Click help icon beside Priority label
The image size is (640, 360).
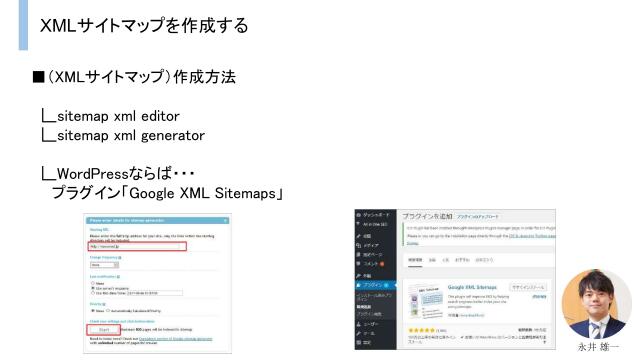click(x=104, y=304)
